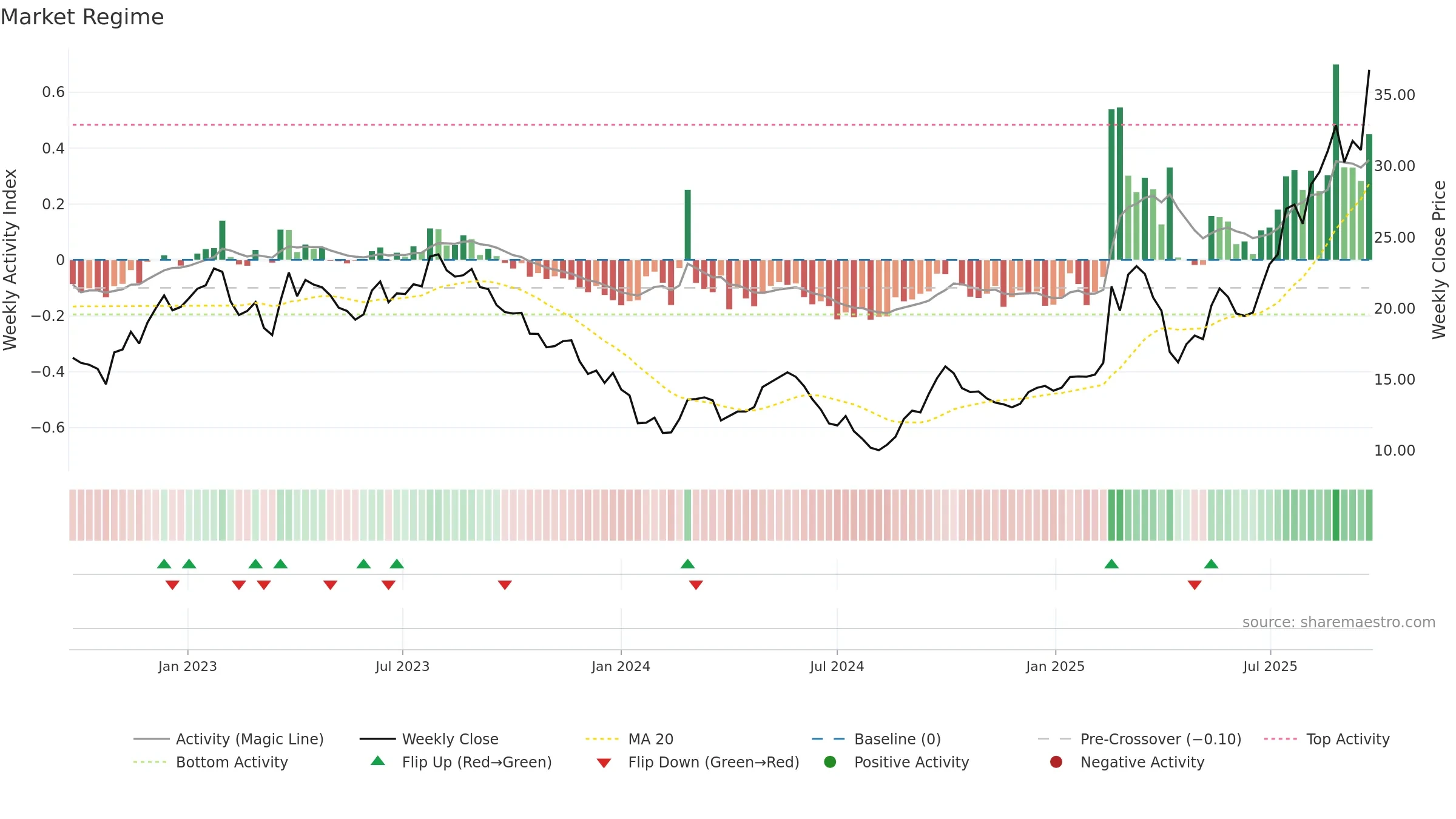Viewport: 1456px width, 819px height.
Task: Click the Positive Activity green circle icon
Action: coord(830,761)
